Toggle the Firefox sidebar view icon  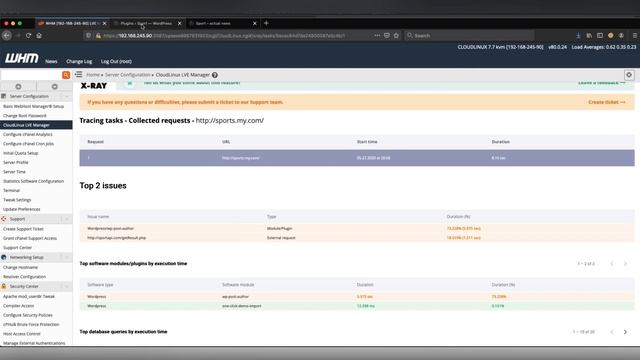coord(600,36)
